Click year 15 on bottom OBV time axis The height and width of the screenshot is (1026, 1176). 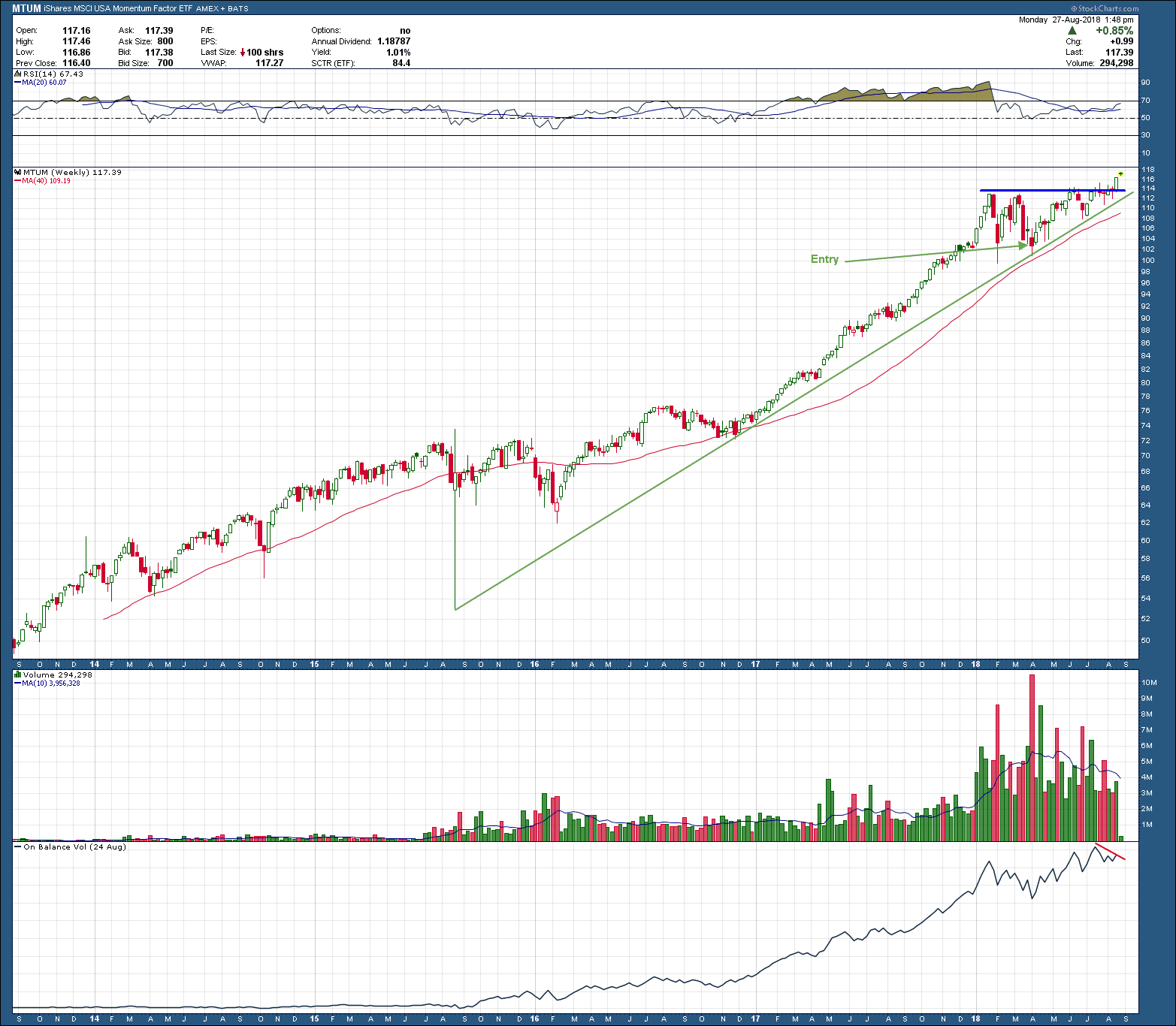click(x=314, y=1019)
